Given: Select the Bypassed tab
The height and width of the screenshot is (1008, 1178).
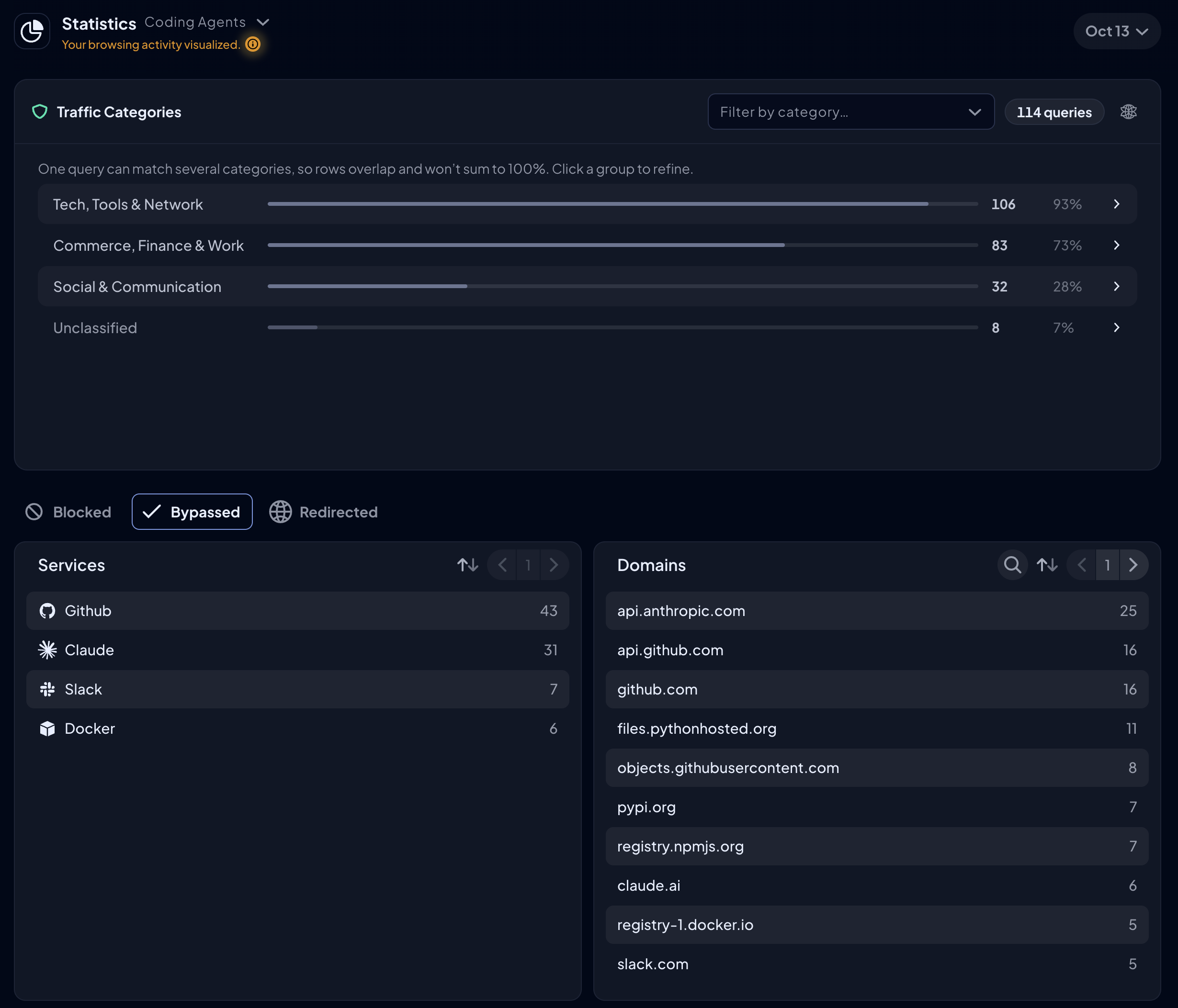Looking at the screenshot, I should pos(192,512).
